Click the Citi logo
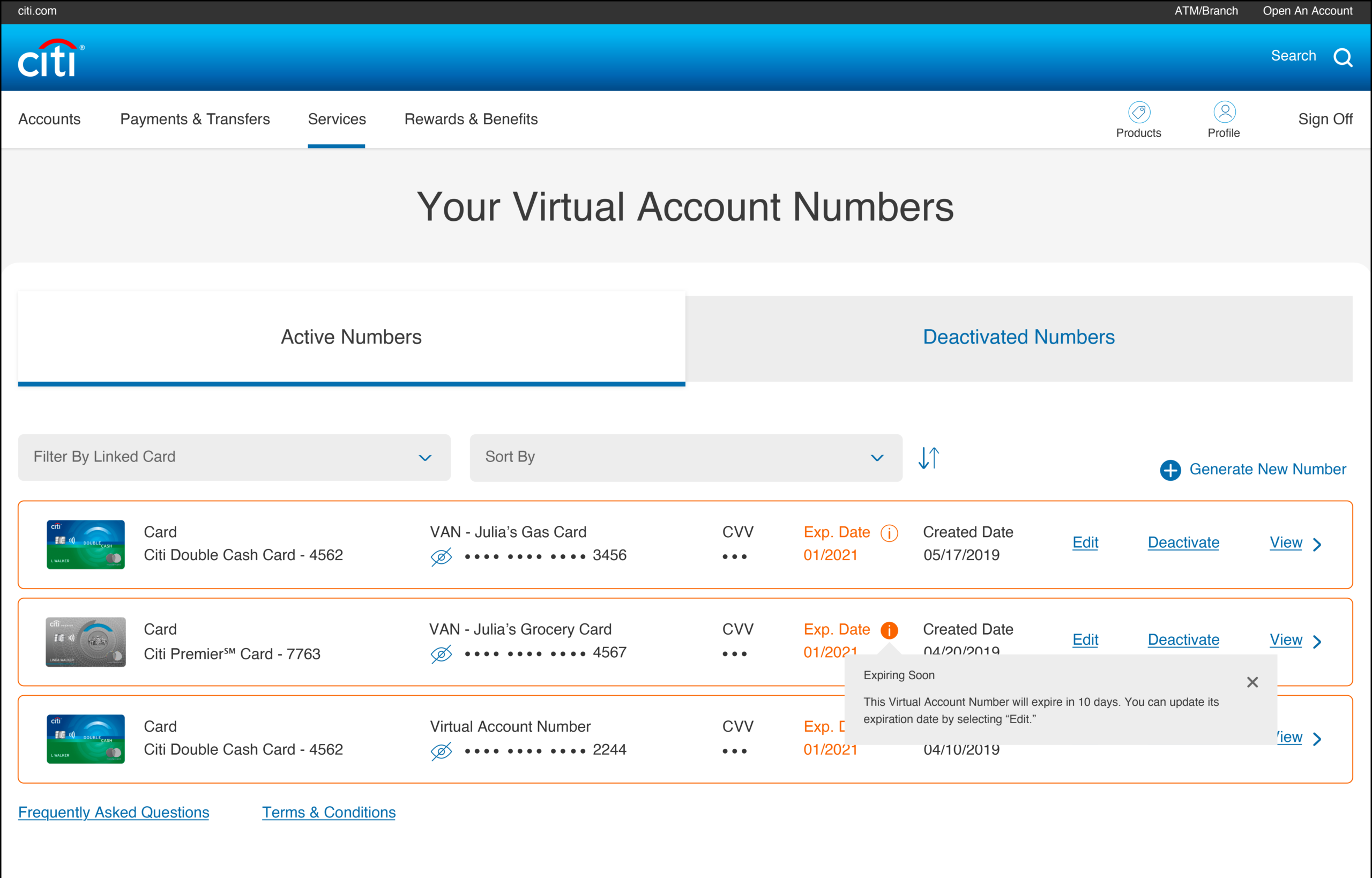This screenshot has height=878, width=1372. point(50,58)
